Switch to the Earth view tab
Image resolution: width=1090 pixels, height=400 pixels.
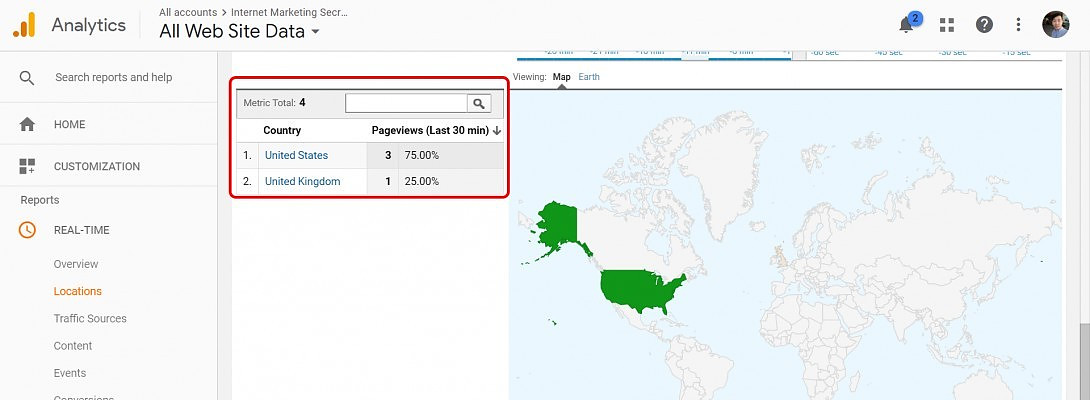coord(589,77)
